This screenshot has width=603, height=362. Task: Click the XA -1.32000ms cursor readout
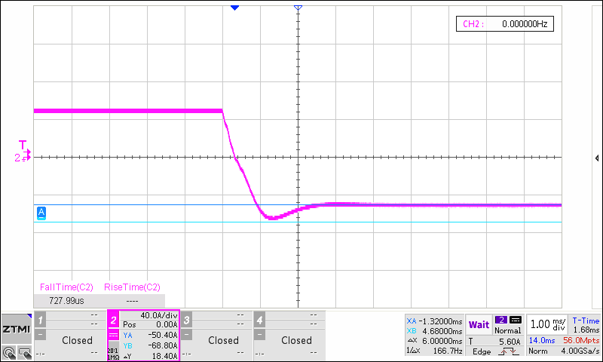coord(435,321)
